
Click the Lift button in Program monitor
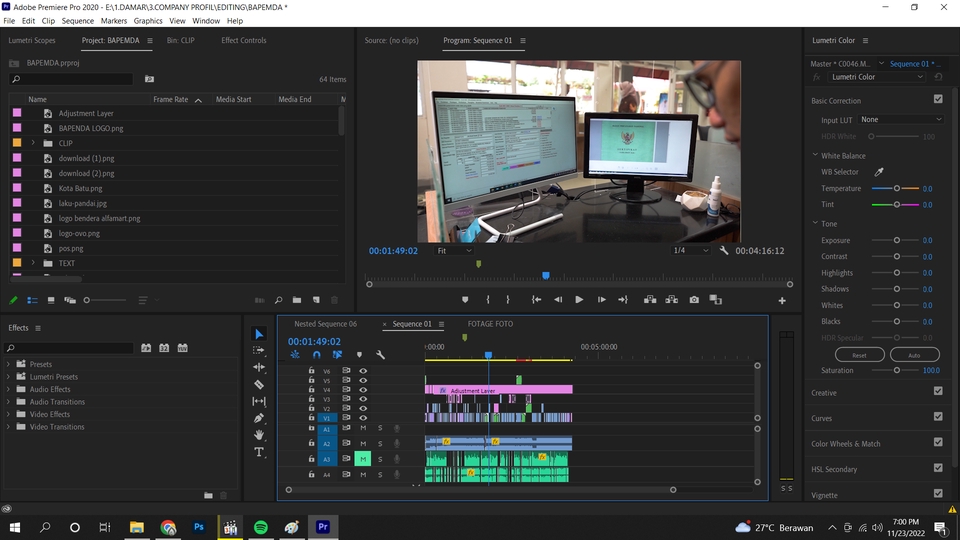click(x=650, y=300)
